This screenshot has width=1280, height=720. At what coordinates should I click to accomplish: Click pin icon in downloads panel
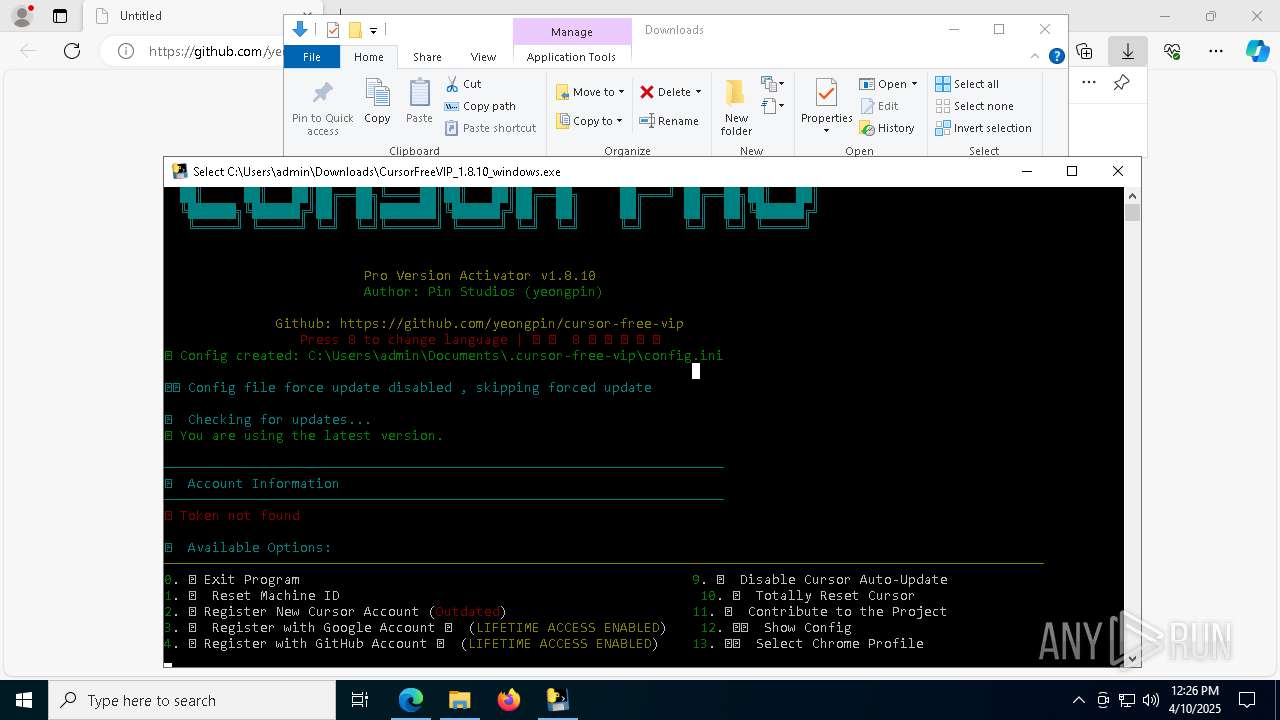coord(1122,83)
